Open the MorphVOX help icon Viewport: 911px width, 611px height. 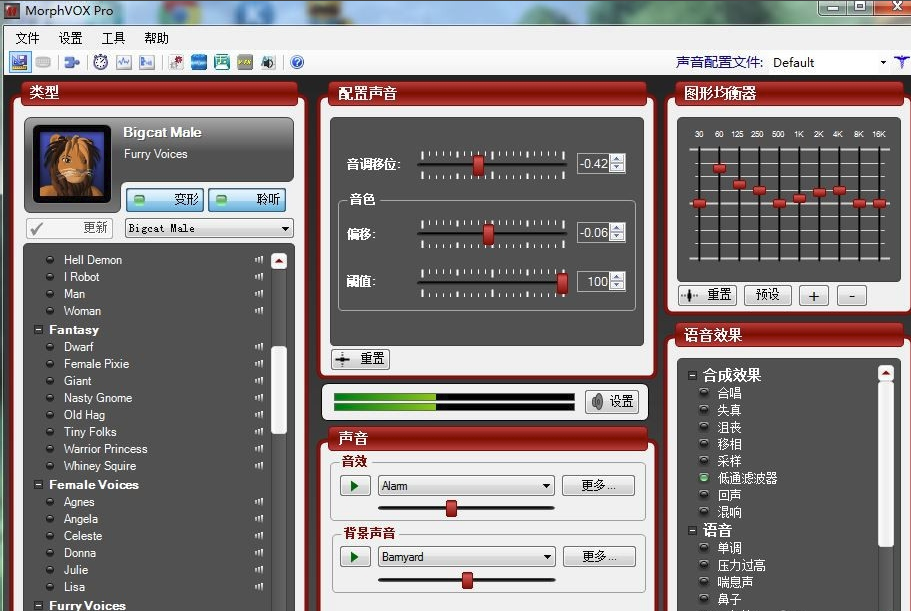pos(296,62)
